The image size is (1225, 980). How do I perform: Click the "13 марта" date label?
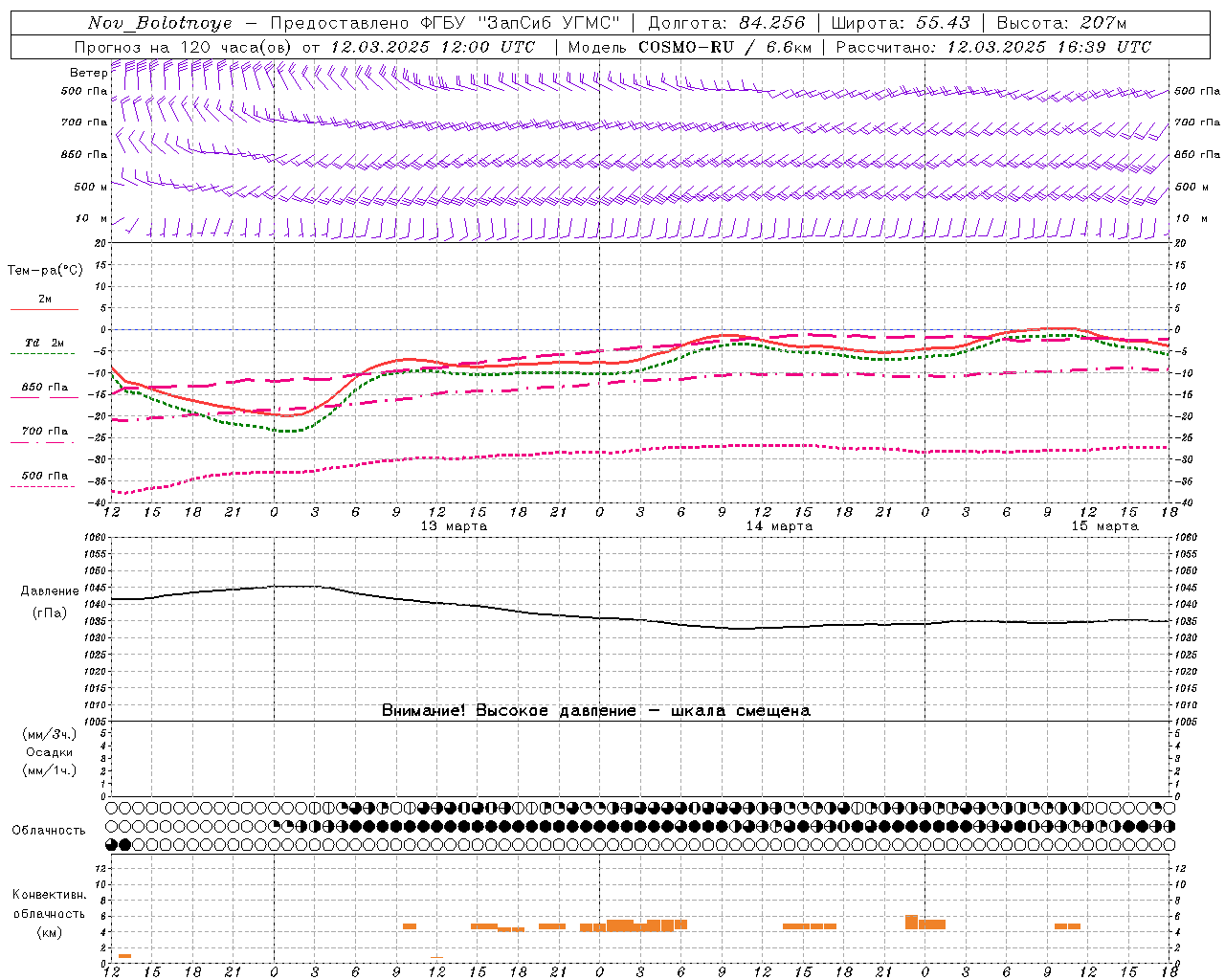455,526
